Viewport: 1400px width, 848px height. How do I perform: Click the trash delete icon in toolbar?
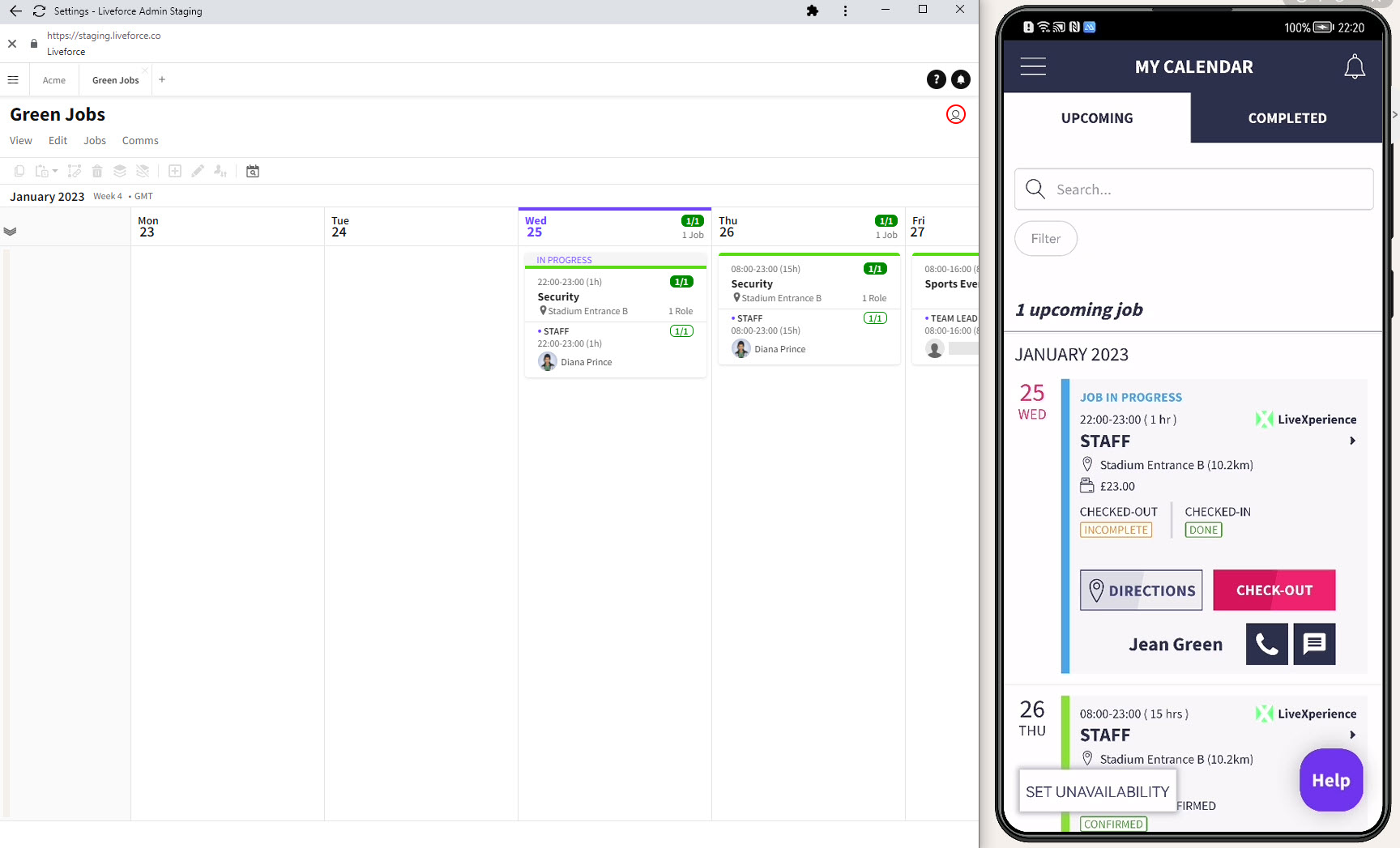(x=97, y=171)
